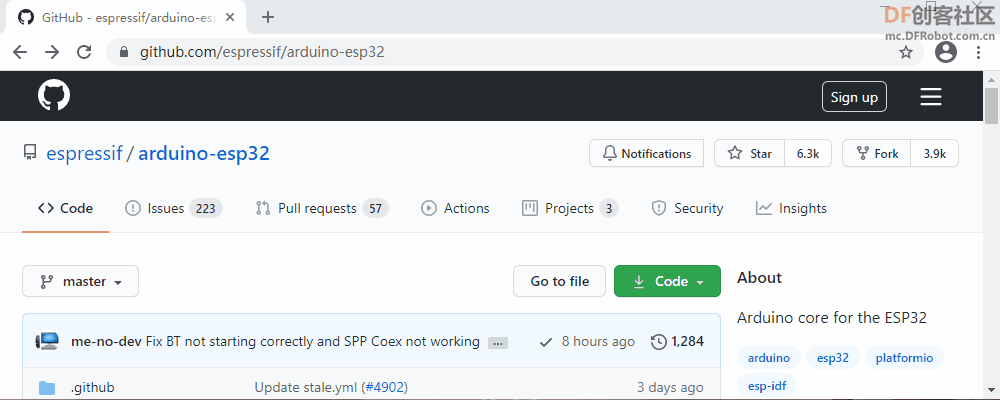Viewport: 1000px width, 400px height.
Task: Open the 3.9k forks count
Action: 935,153
